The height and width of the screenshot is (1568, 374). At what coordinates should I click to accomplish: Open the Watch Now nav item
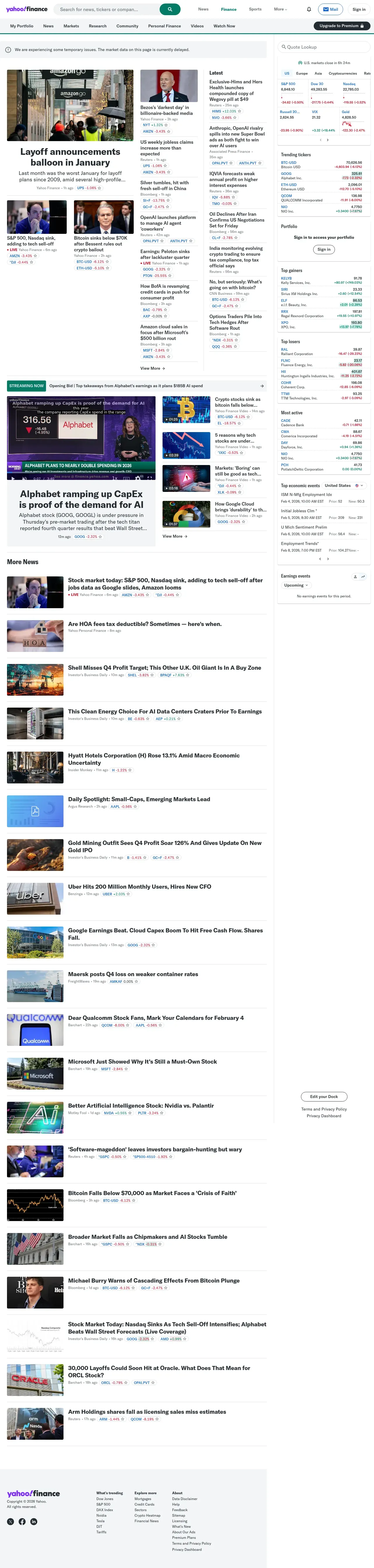[224, 26]
